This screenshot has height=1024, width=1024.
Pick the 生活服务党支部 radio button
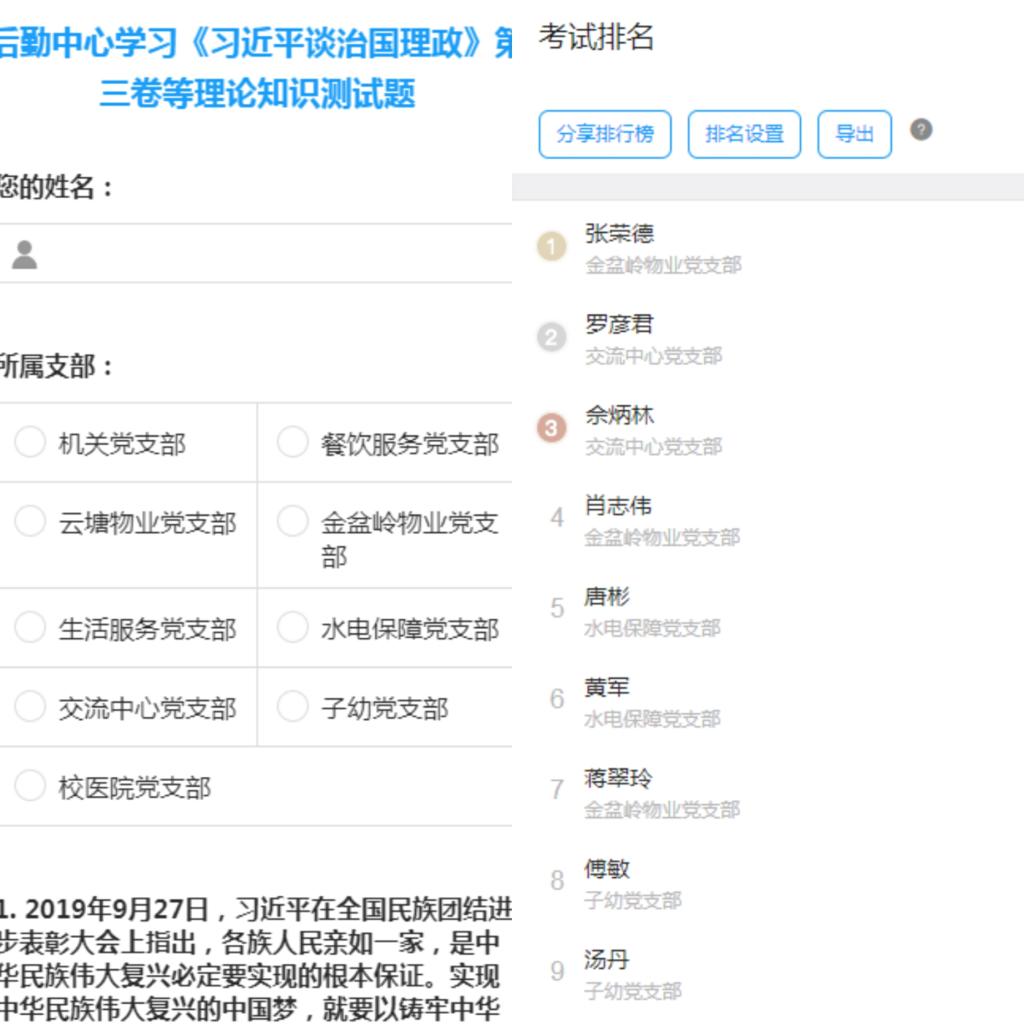pos(30,628)
